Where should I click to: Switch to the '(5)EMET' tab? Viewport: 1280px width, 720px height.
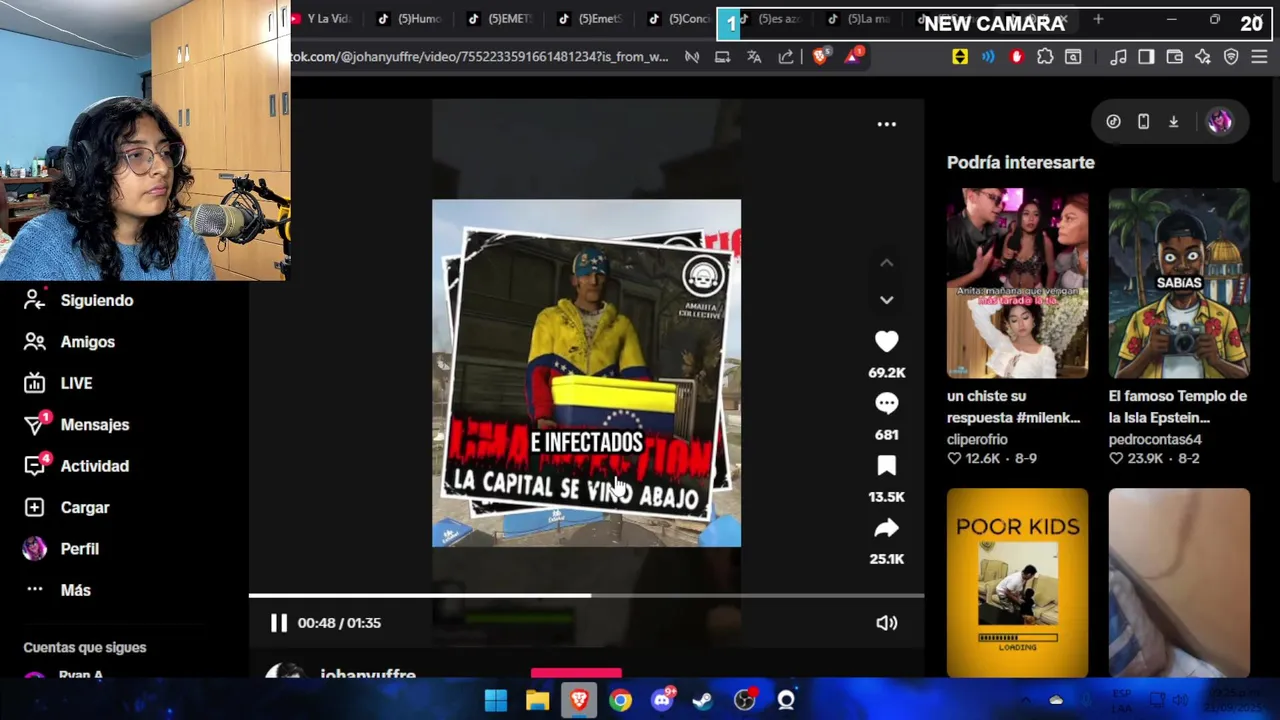tap(500, 19)
